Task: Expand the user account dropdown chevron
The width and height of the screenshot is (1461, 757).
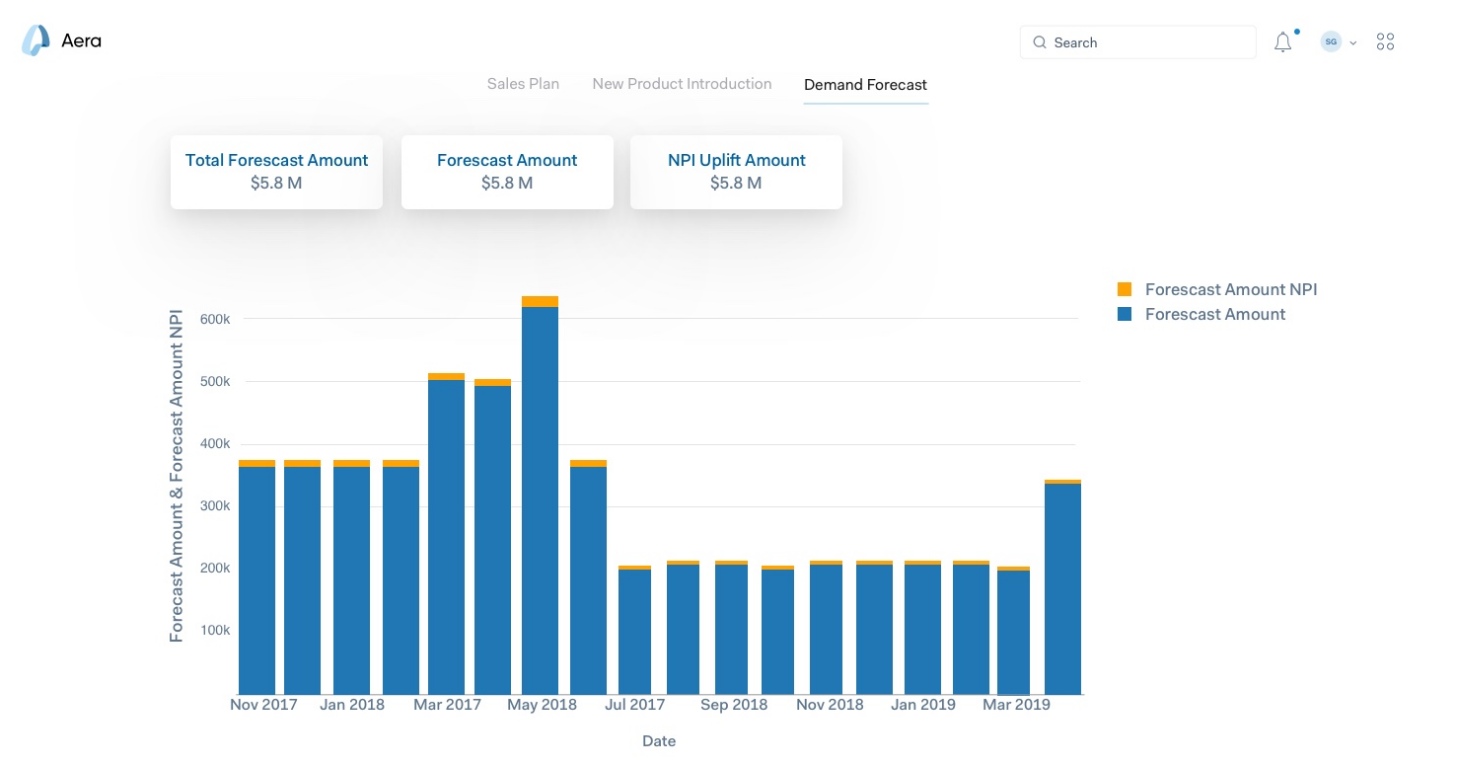Action: pyautogui.click(x=1353, y=43)
